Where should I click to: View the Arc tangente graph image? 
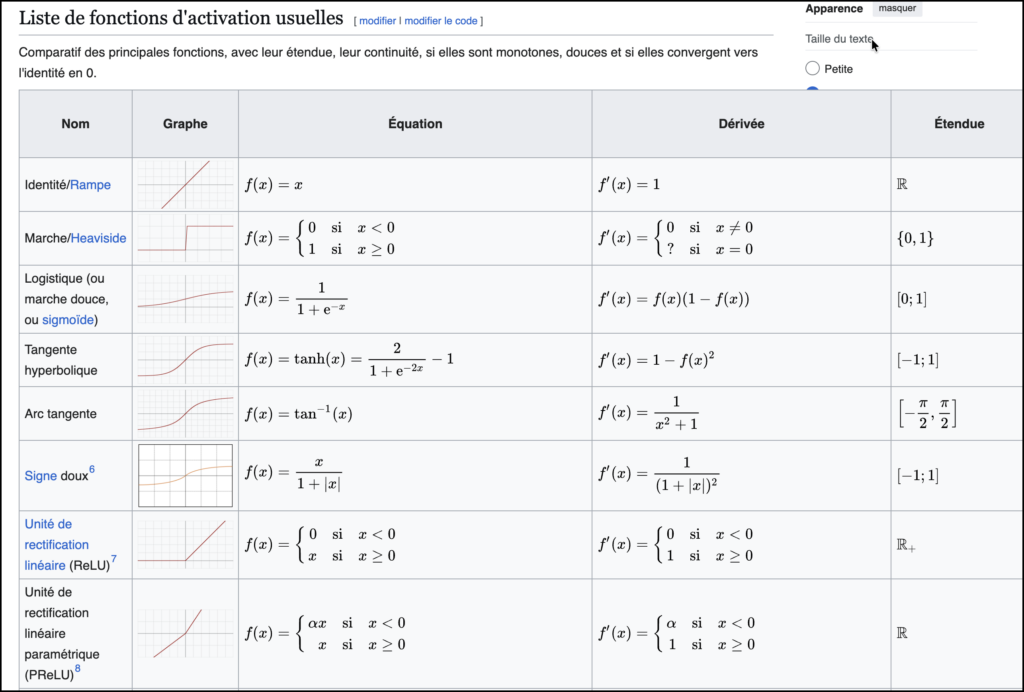coord(185,413)
